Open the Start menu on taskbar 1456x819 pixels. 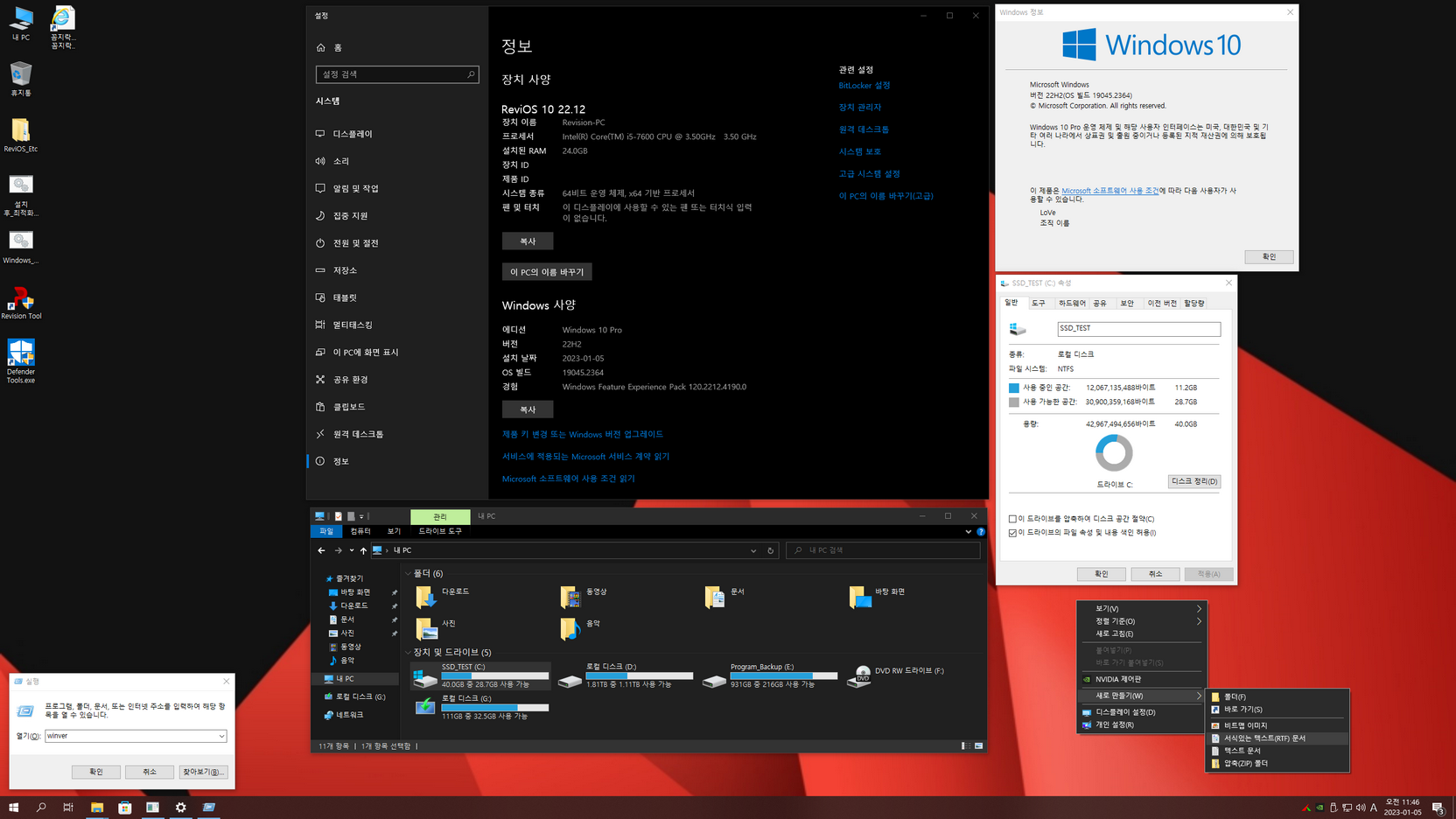[13, 808]
